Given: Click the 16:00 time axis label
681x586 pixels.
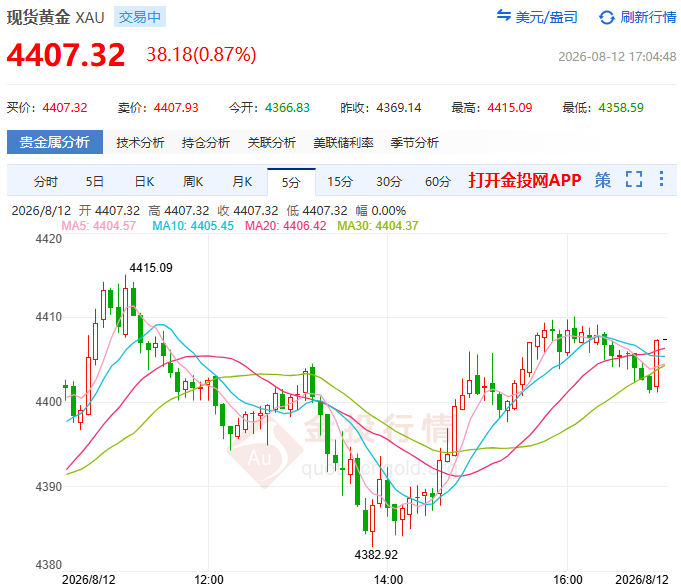Looking at the screenshot, I should pyautogui.click(x=568, y=580).
